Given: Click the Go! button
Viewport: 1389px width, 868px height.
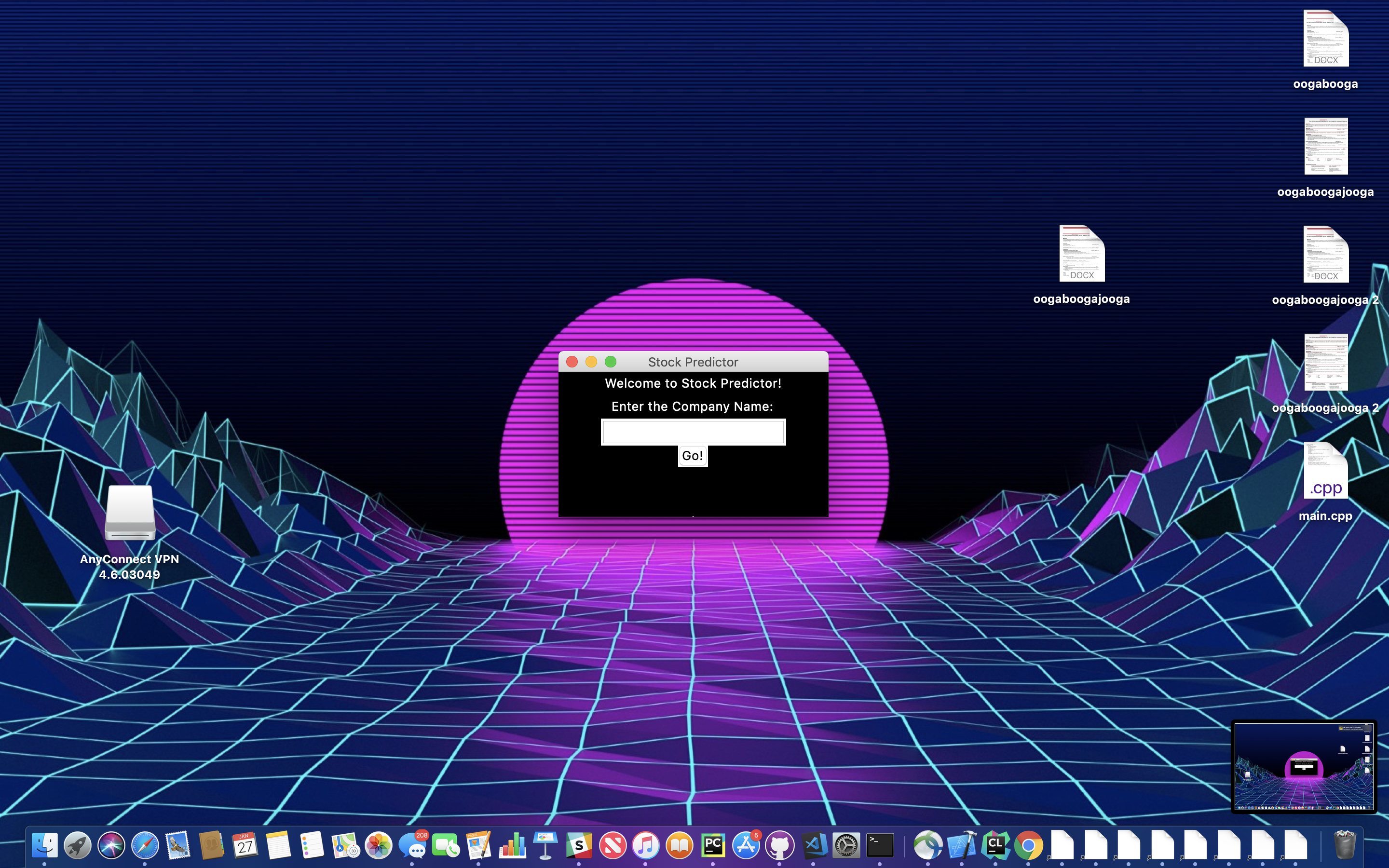Looking at the screenshot, I should (x=692, y=456).
